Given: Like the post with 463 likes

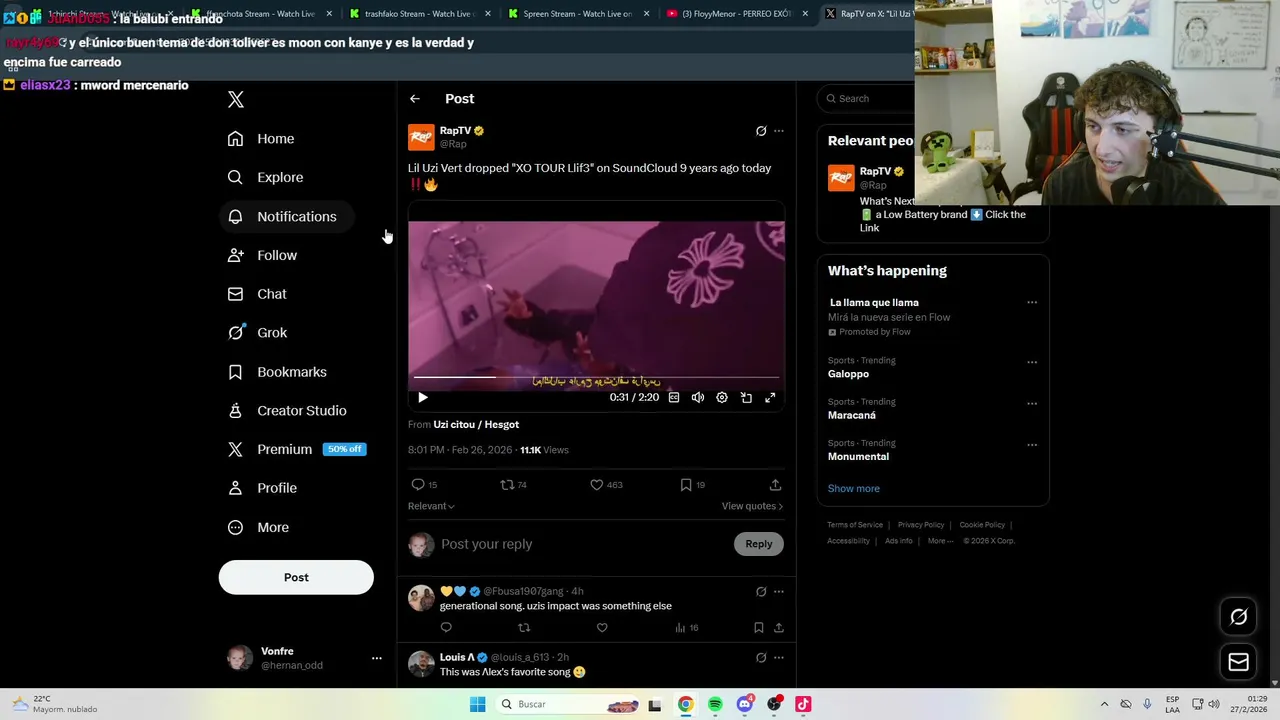Looking at the screenshot, I should (597, 485).
